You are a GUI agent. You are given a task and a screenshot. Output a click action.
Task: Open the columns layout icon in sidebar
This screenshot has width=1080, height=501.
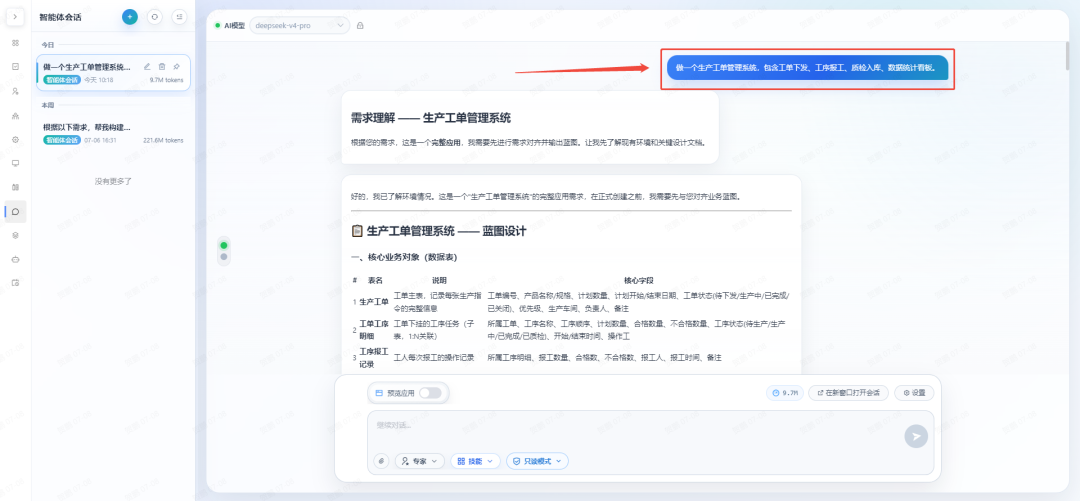[15, 187]
